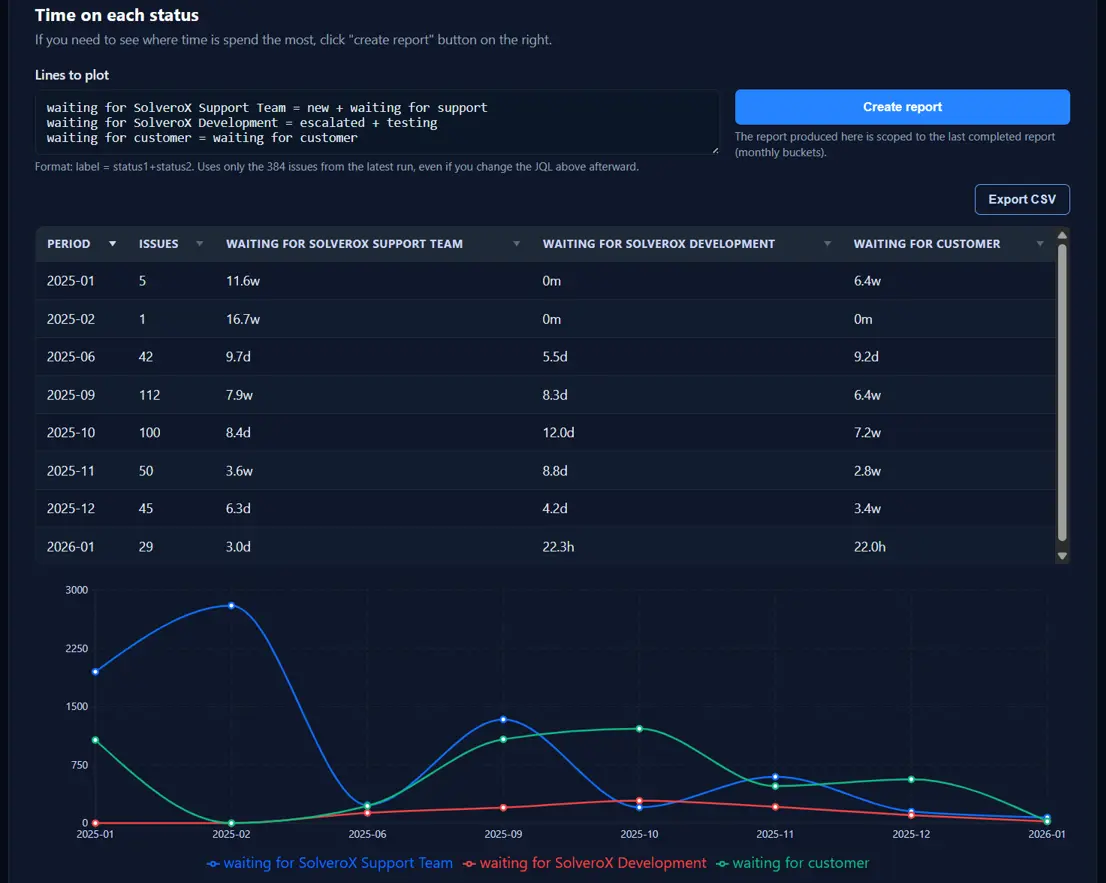Click the blue data point at the 2025-02 peak

pyautogui.click(x=231, y=606)
